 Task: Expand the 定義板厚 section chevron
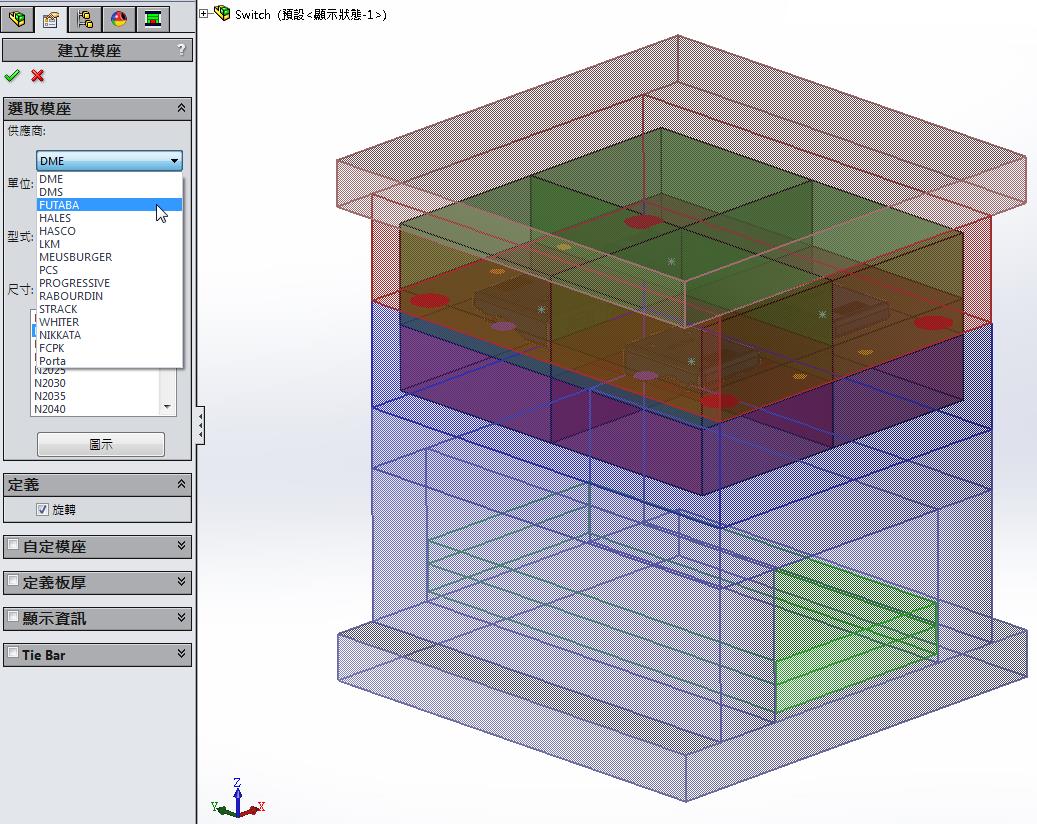pyautogui.click(x=181, y=582)
